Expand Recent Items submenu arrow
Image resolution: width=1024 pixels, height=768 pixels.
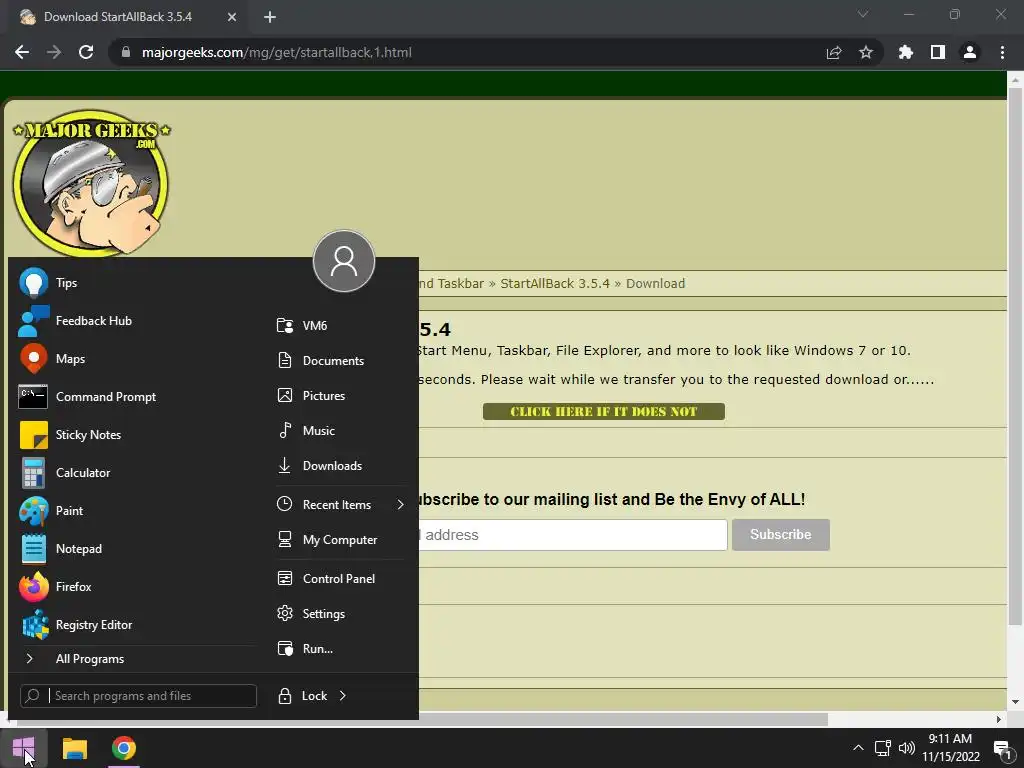click(400, 505)
